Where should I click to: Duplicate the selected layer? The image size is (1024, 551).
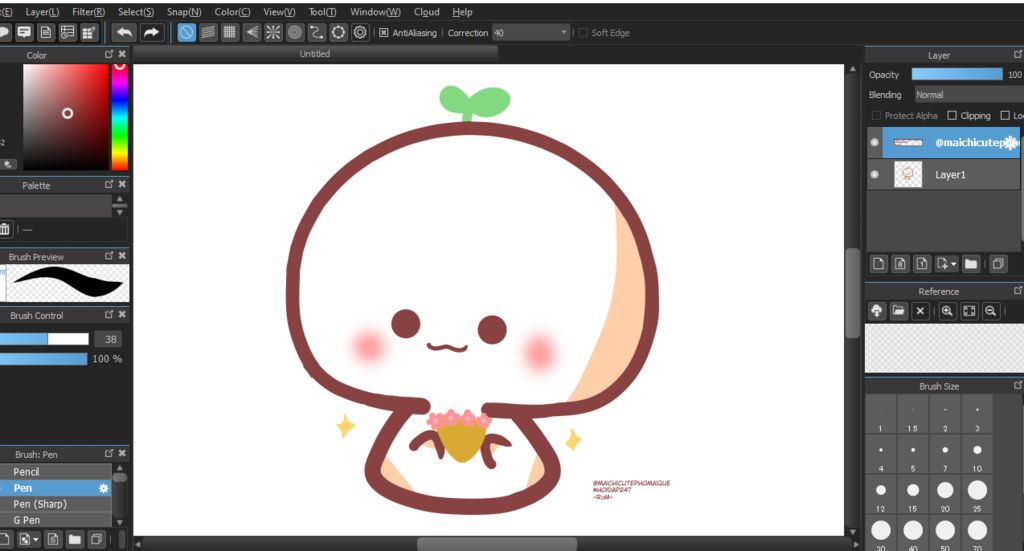click(x=998, y=264)
